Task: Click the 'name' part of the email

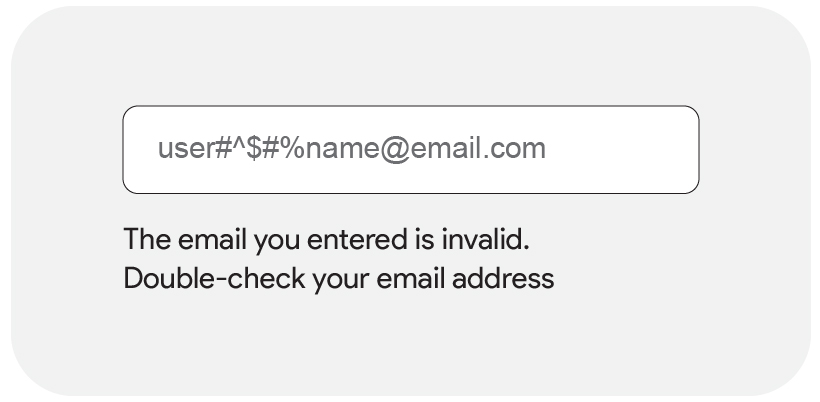Action: click(342, 150)
